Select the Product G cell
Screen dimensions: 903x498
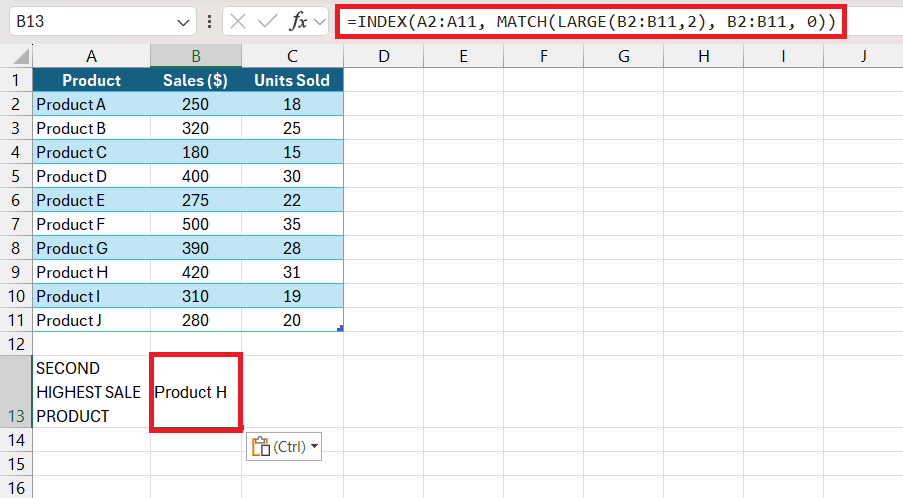(x=92, y=248)
